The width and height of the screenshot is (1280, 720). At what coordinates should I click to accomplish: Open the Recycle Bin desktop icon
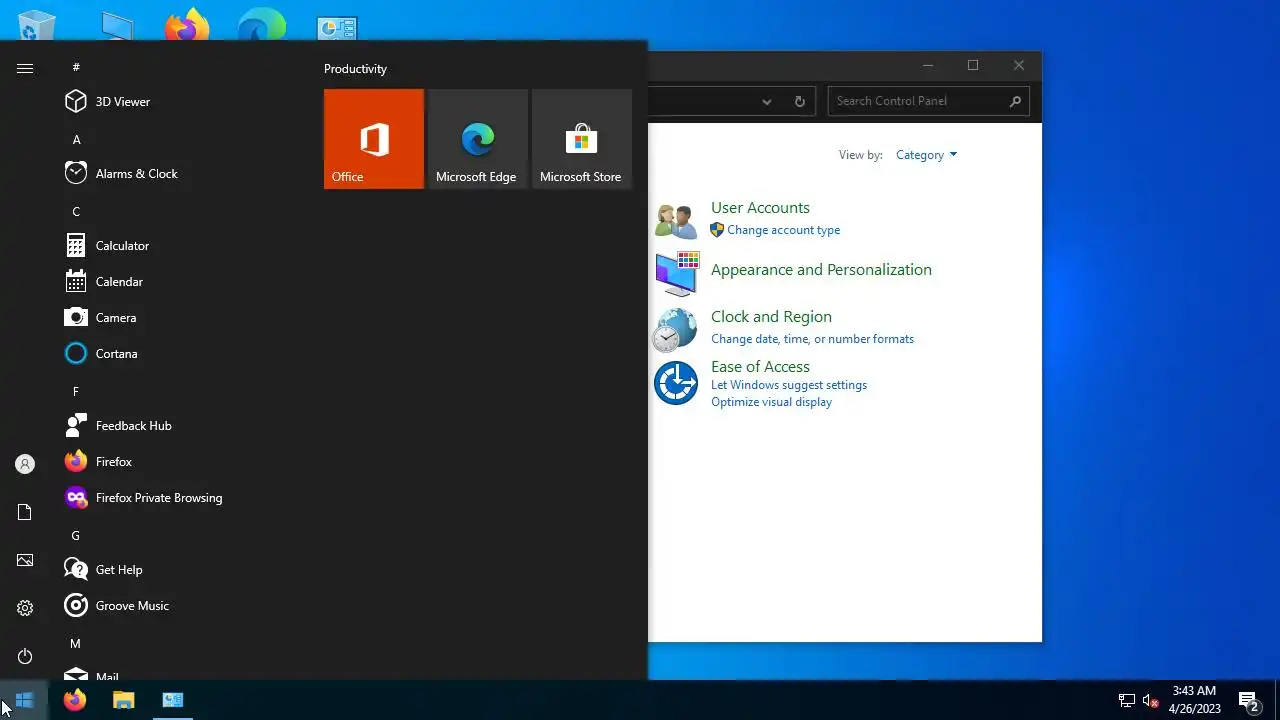(37, 26)
